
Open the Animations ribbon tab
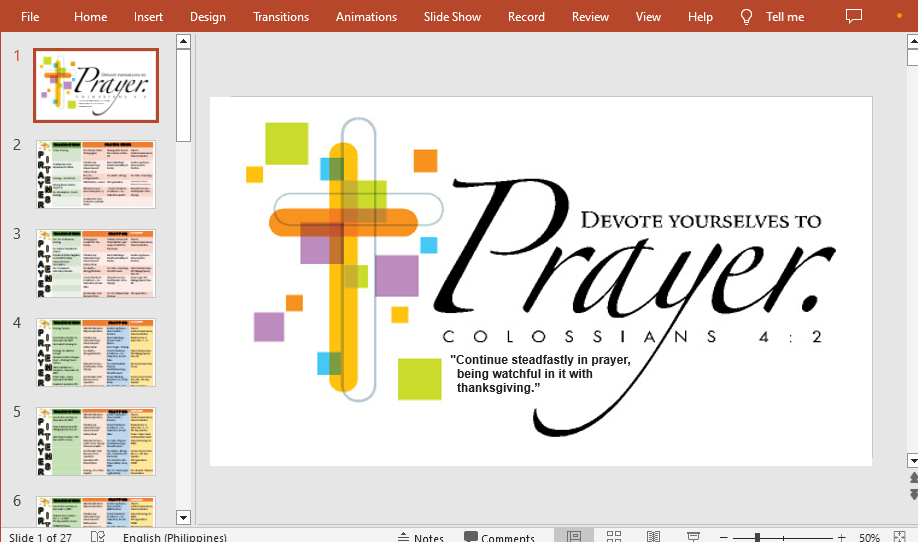[x=366, y=16]
